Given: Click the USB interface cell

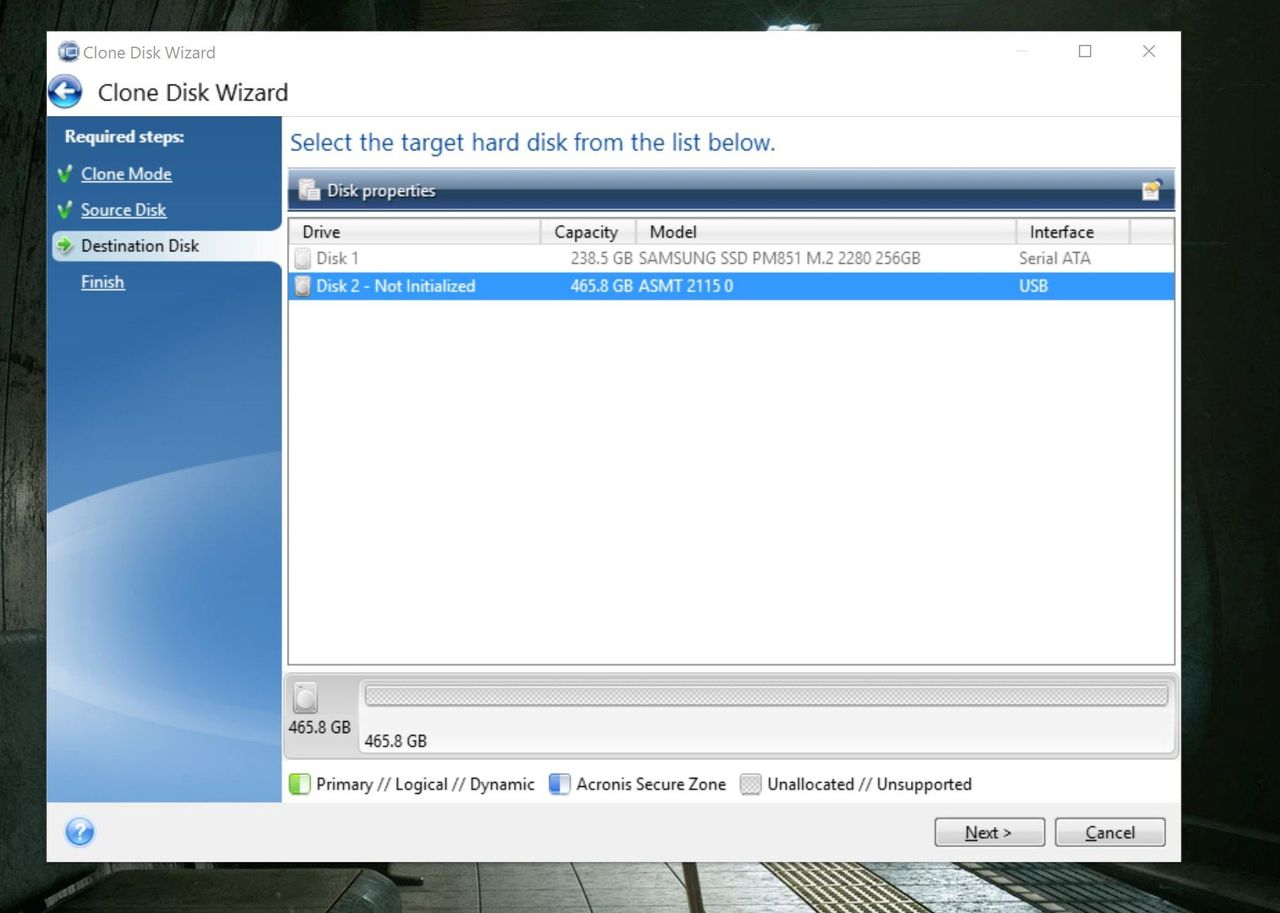Looking at the screenshot, I should pos(1033,286).
